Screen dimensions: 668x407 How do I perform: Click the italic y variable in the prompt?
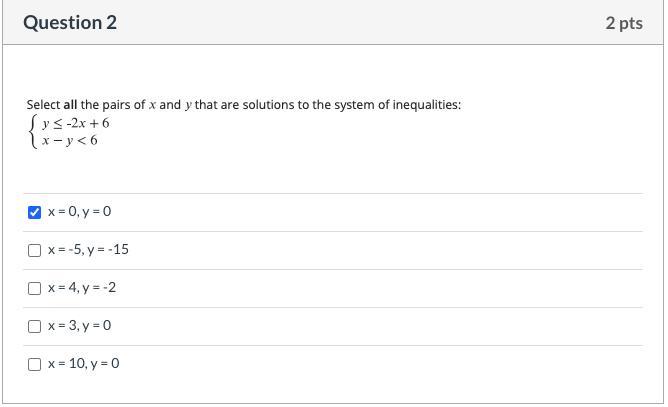188,105
